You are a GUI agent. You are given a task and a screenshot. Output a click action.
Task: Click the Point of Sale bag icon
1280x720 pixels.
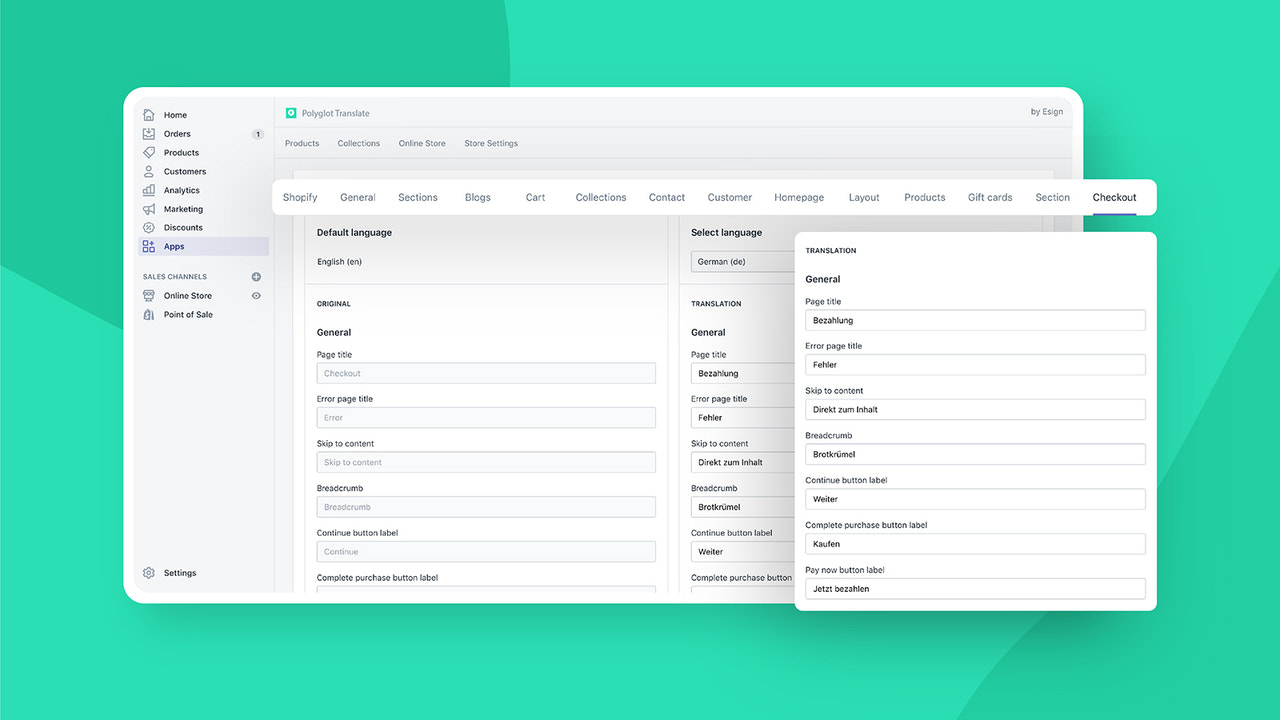pyautogui.click(x=149, y=315)
